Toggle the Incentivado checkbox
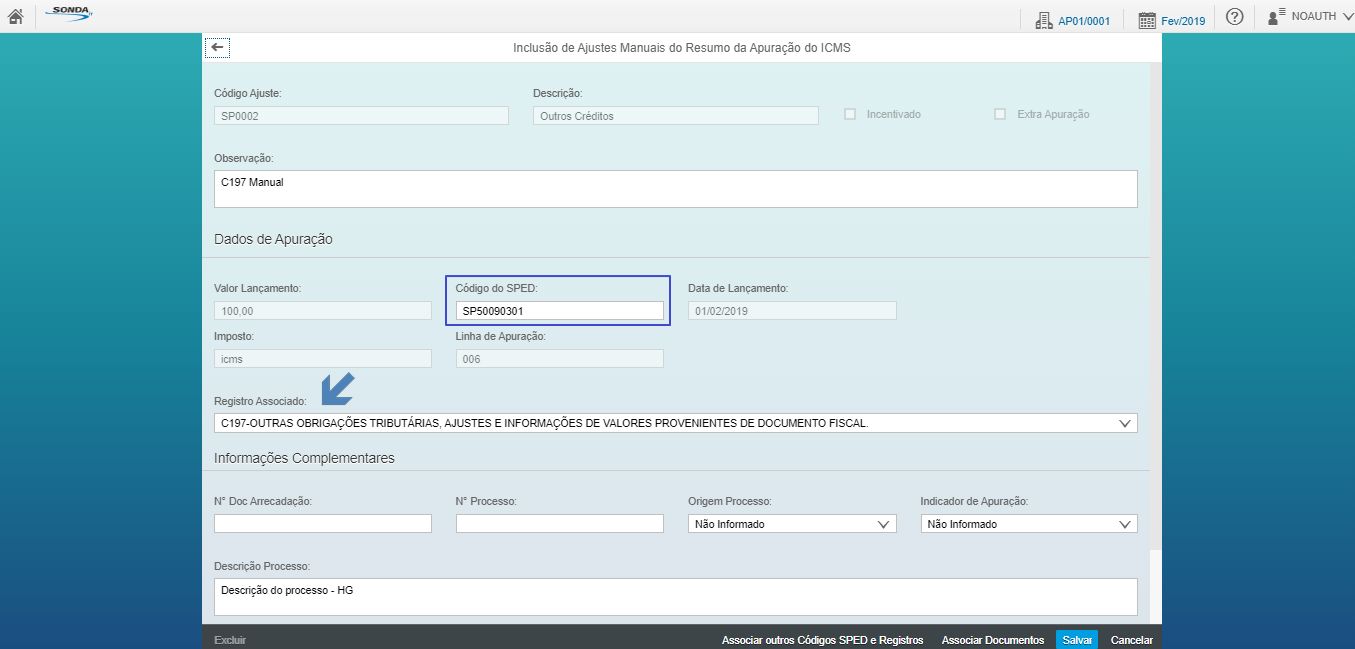 click(x=850, y=114)
